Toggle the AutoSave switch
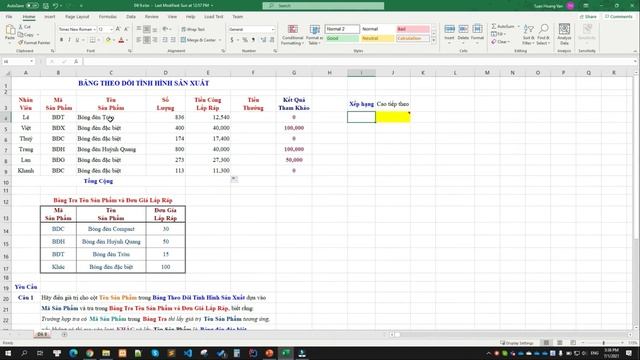Screen dimensions: 640x360 [32, 6]
